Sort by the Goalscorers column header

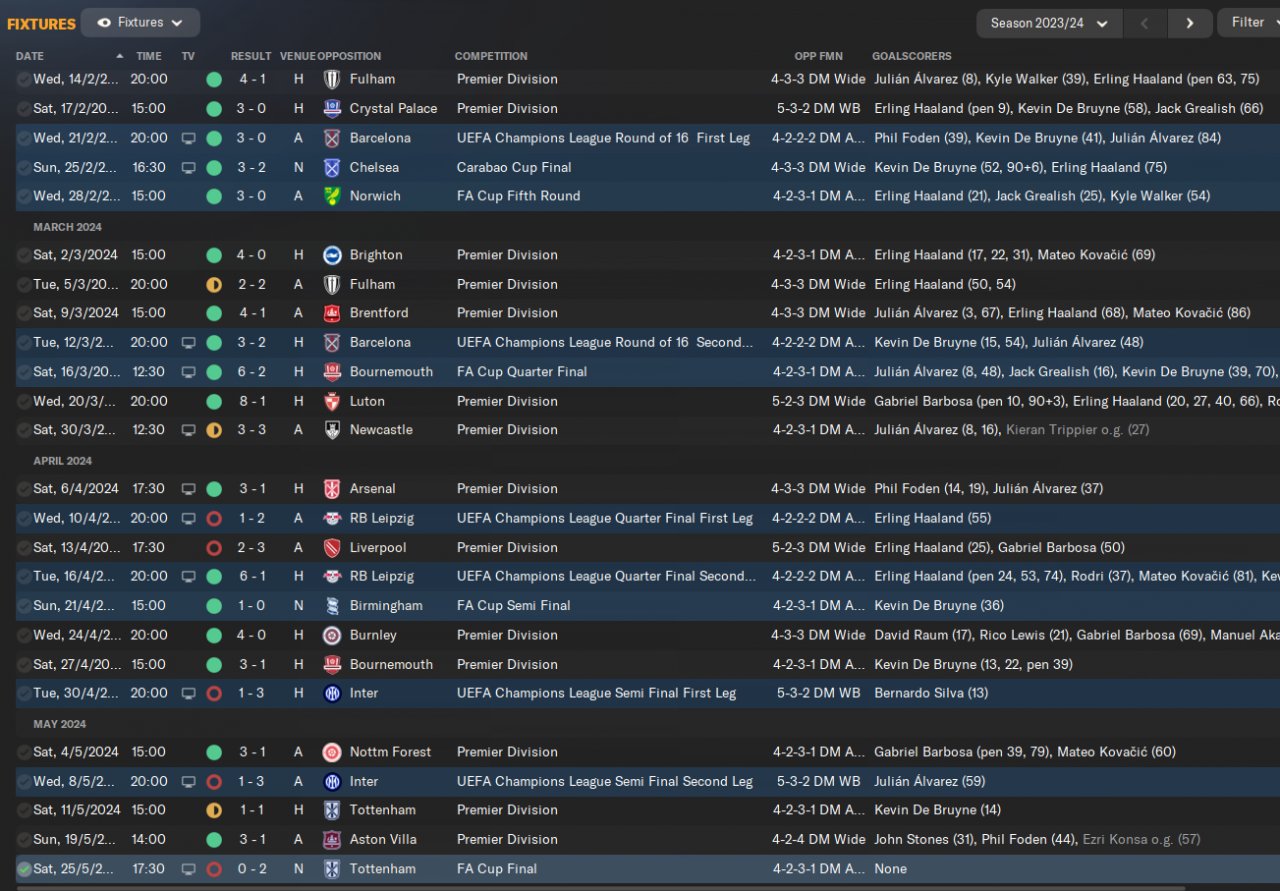(912, 56)
